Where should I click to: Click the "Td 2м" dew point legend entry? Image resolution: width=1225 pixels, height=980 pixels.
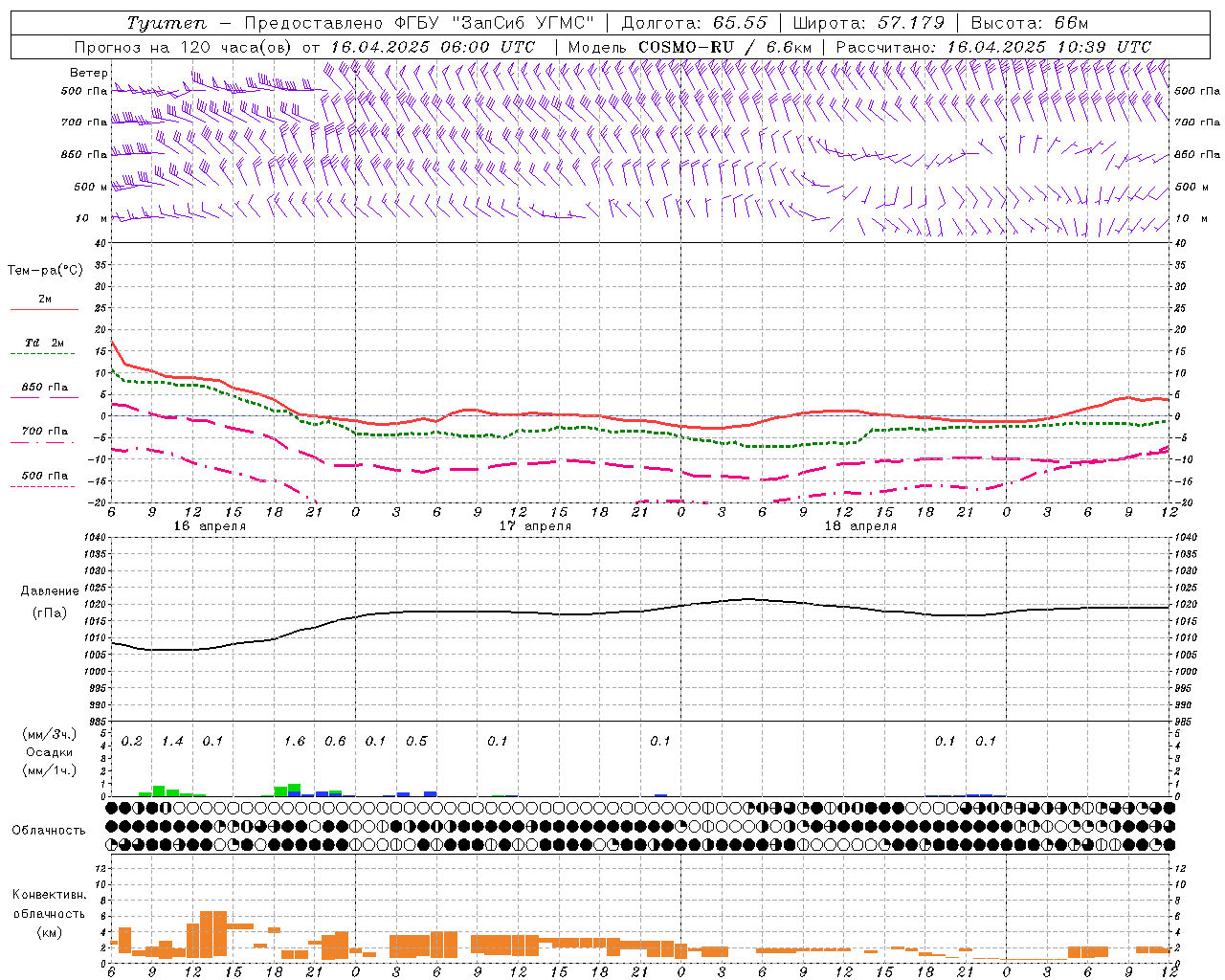coord(45,343)
